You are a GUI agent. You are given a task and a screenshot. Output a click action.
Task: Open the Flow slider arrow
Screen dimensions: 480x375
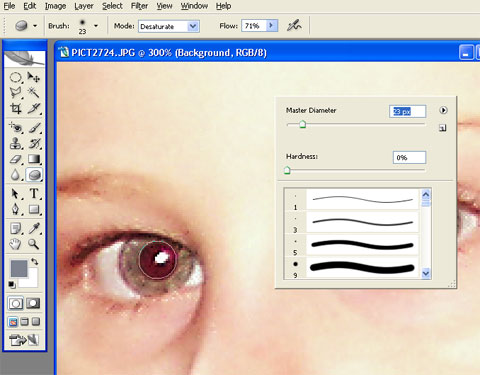click(x=272, y=25)
